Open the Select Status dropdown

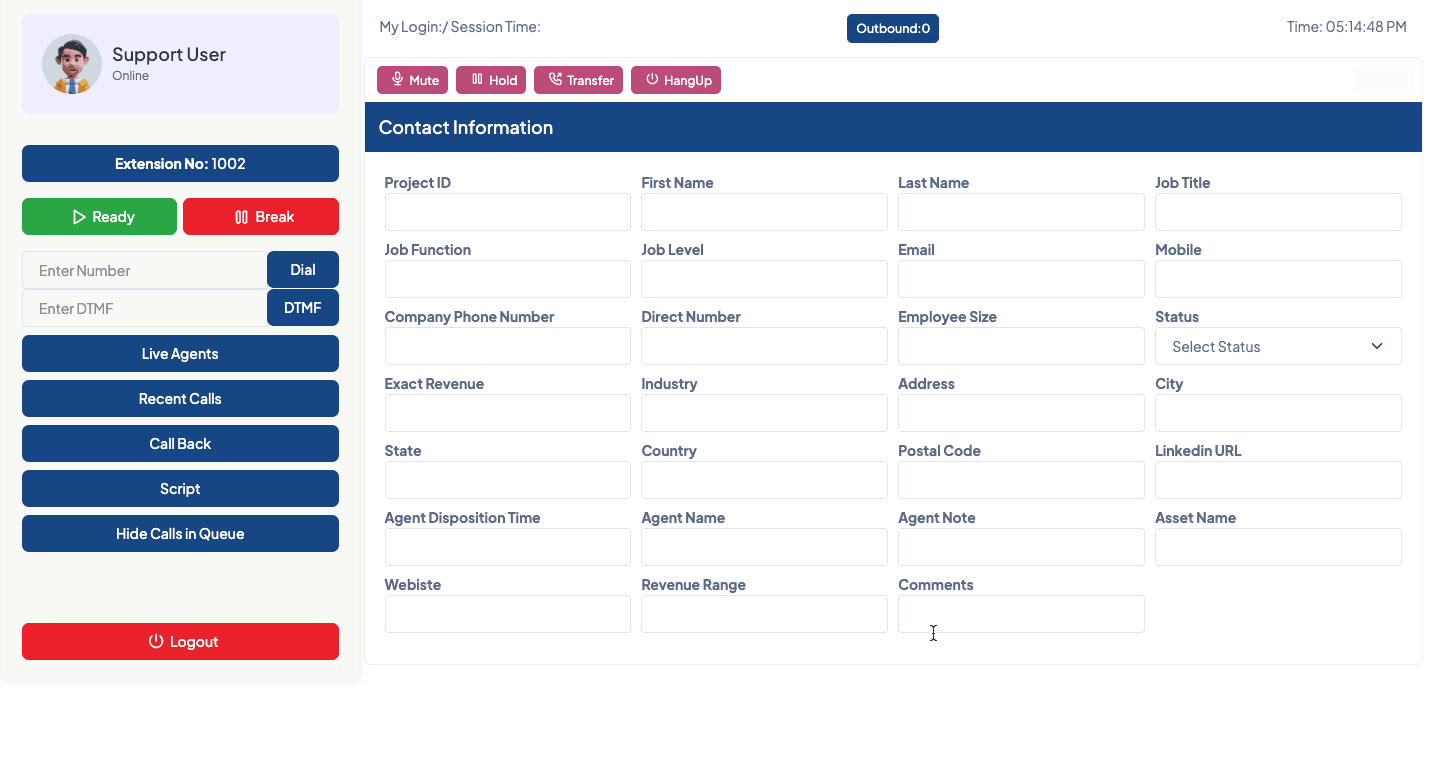pos(1277,346)
